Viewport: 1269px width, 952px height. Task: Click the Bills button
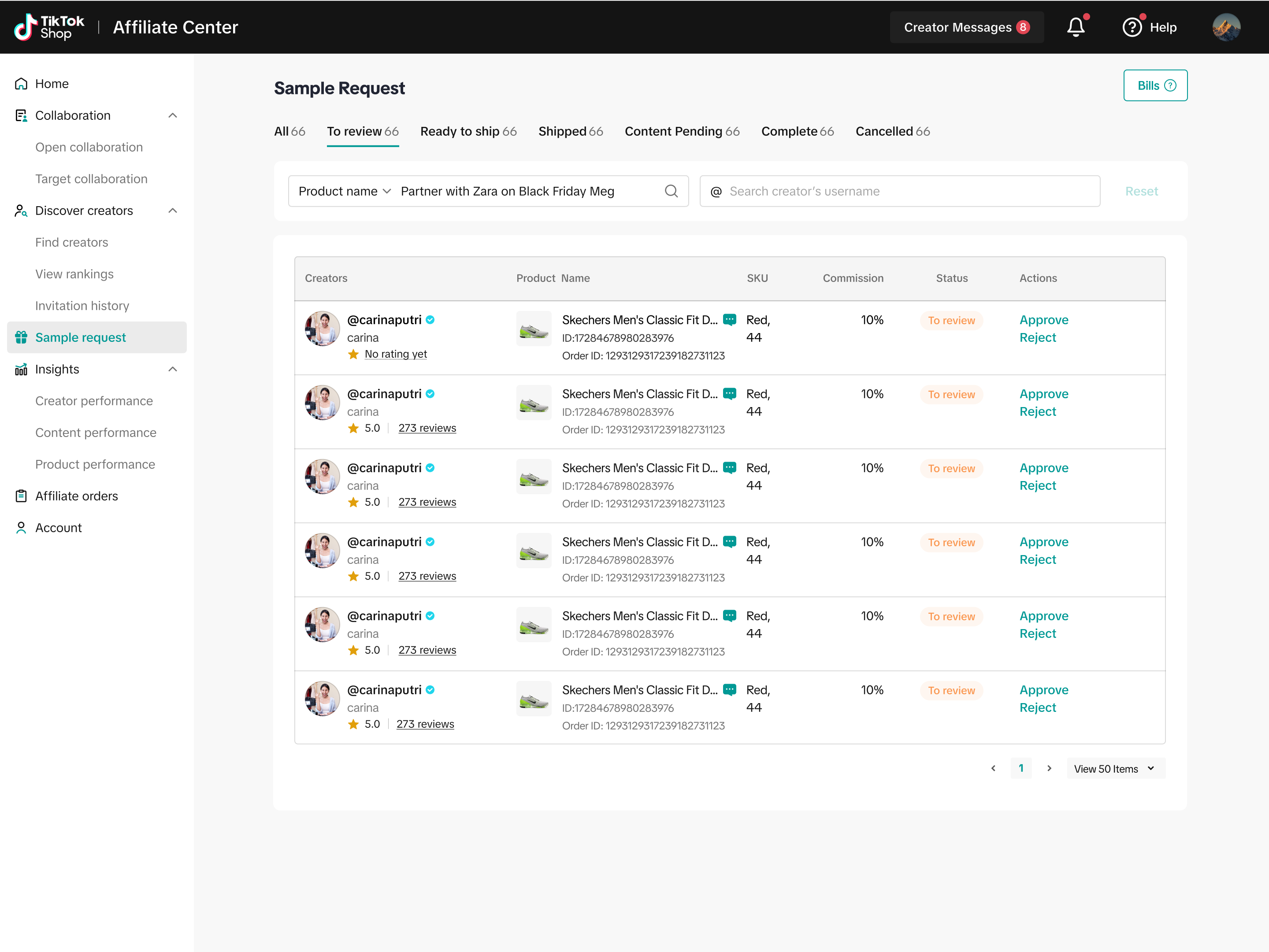(x=1155, y=85)
